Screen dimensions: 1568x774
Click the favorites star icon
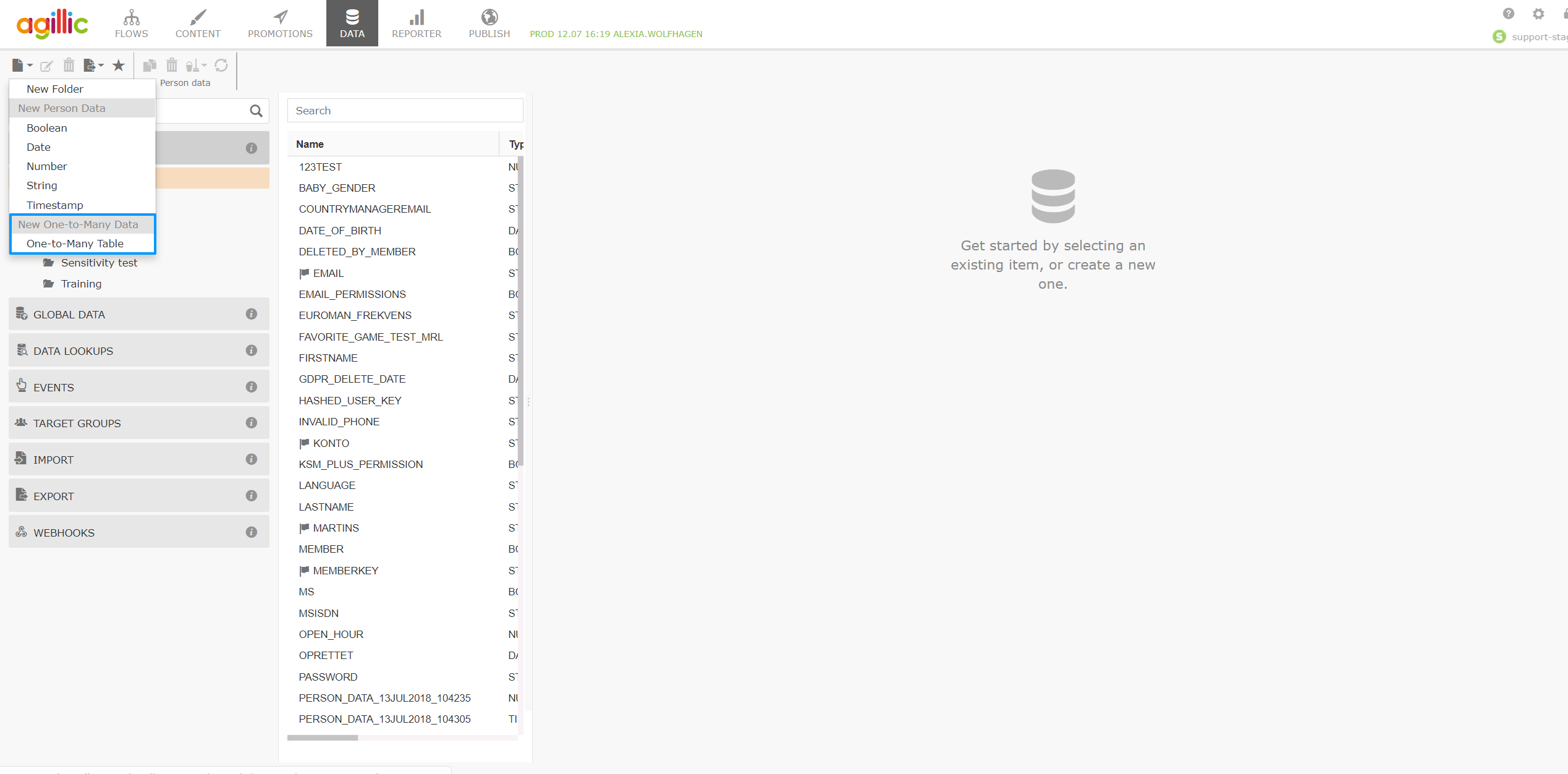click(x=119, y=66)
